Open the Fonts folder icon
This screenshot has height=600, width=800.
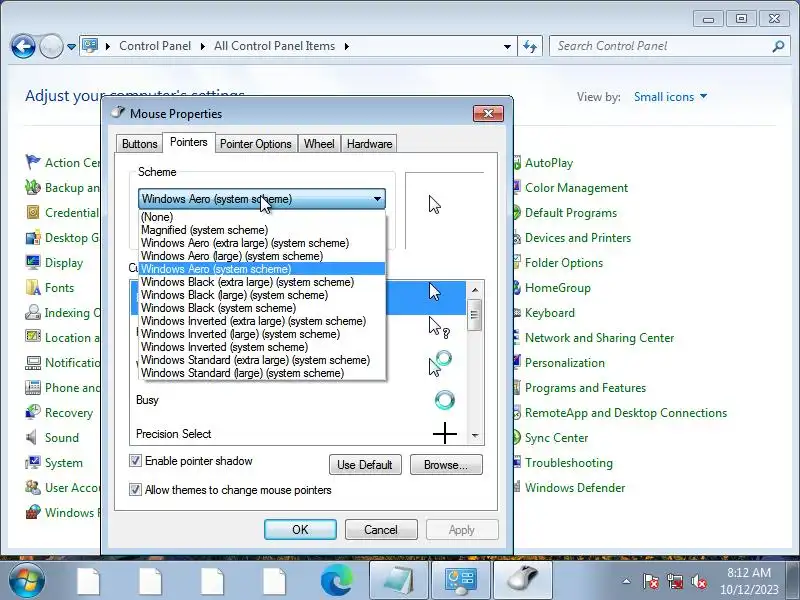[x=33, y=287]
